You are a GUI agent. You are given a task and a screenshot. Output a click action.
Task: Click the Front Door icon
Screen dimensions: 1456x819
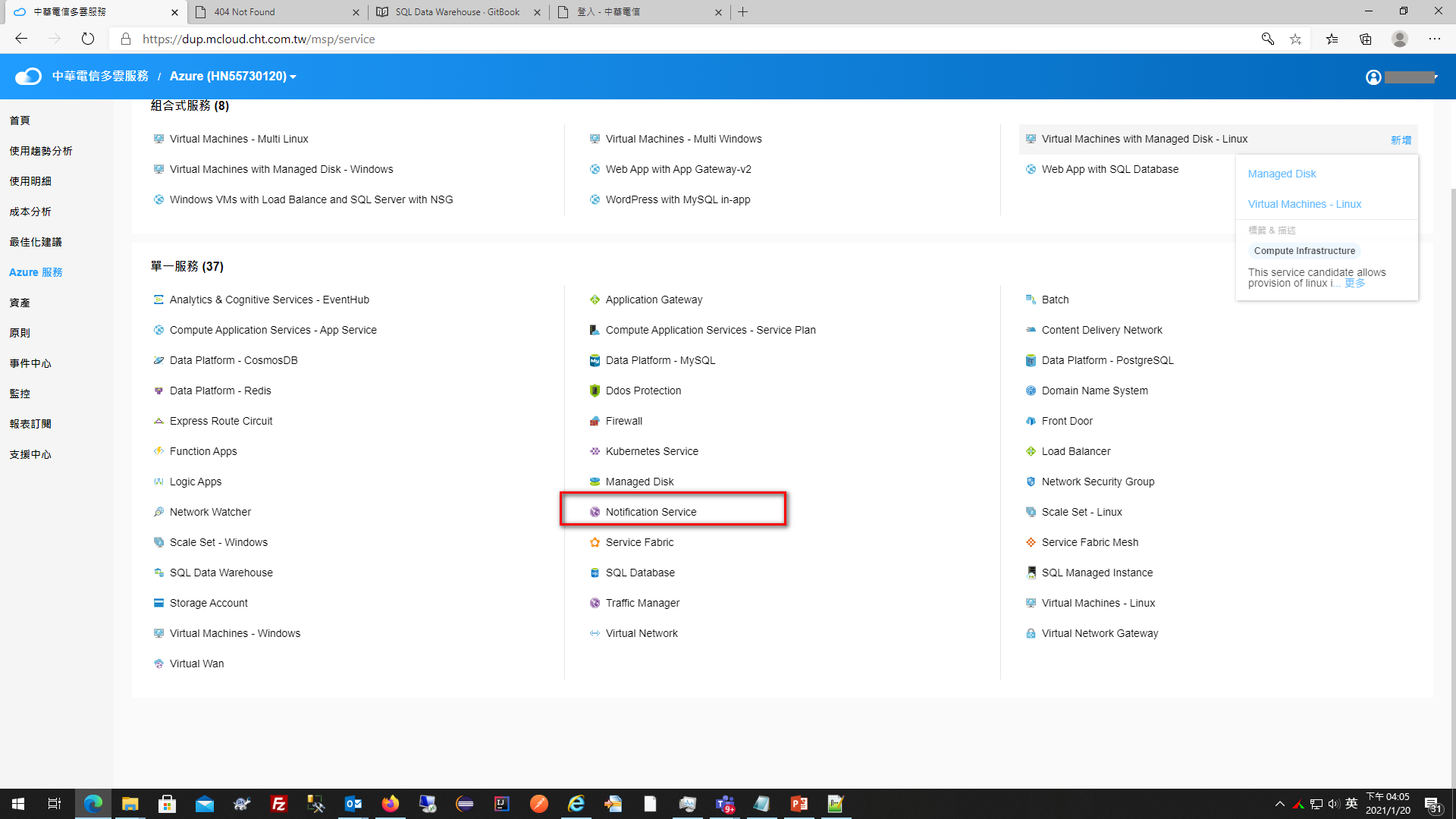[1031, 421]
